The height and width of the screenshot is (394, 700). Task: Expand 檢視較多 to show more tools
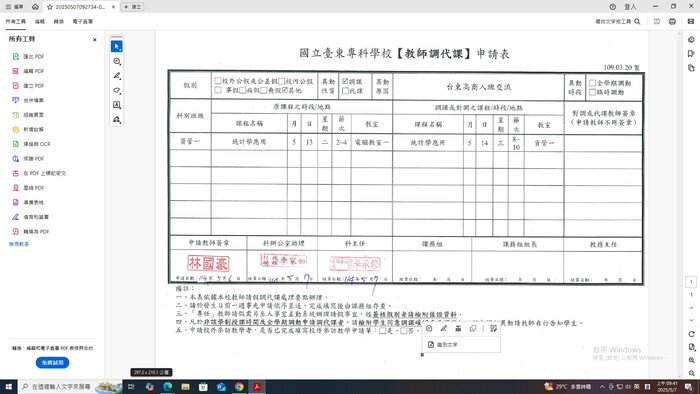(x=19, y=244)
